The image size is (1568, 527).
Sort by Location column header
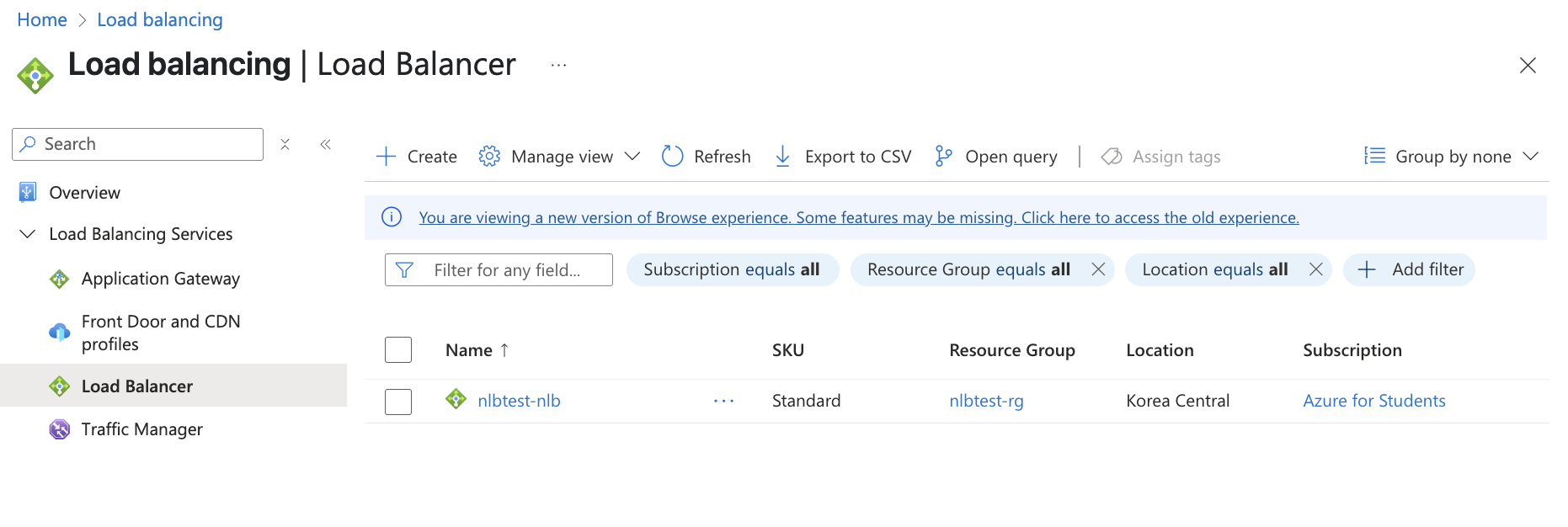tap(1160, 350)
